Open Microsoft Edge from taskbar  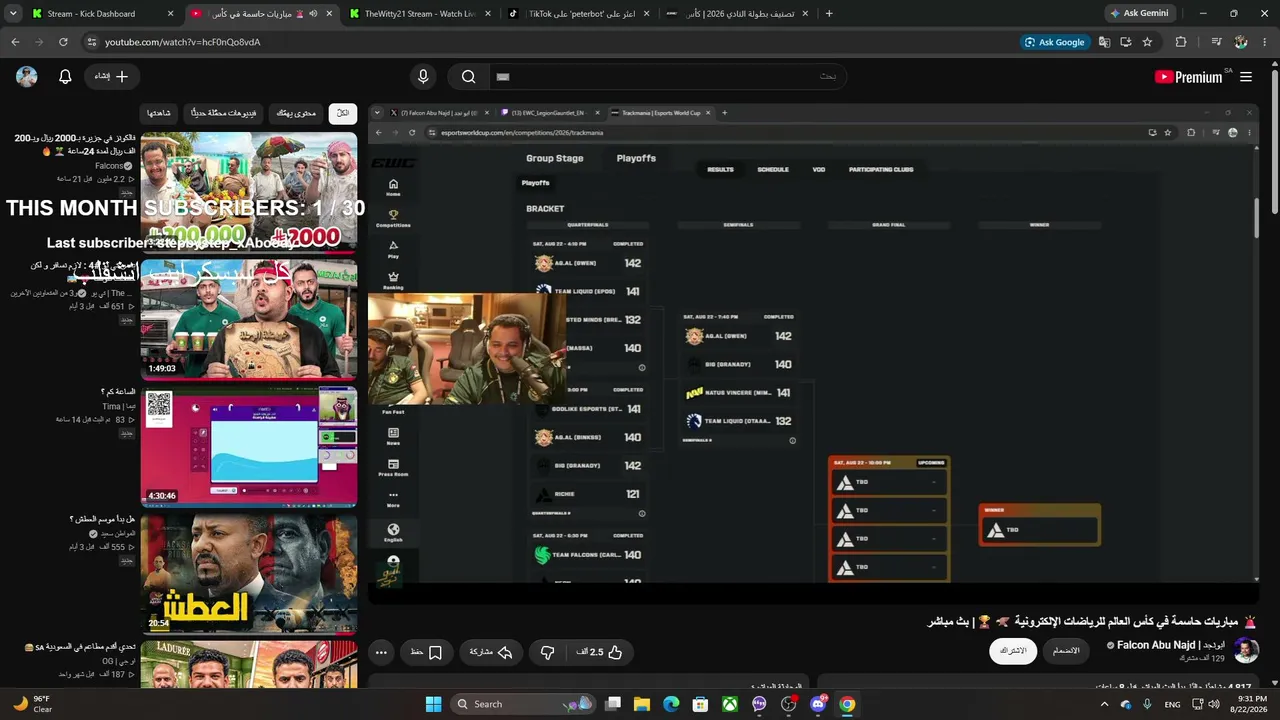(x=671, y=704)
